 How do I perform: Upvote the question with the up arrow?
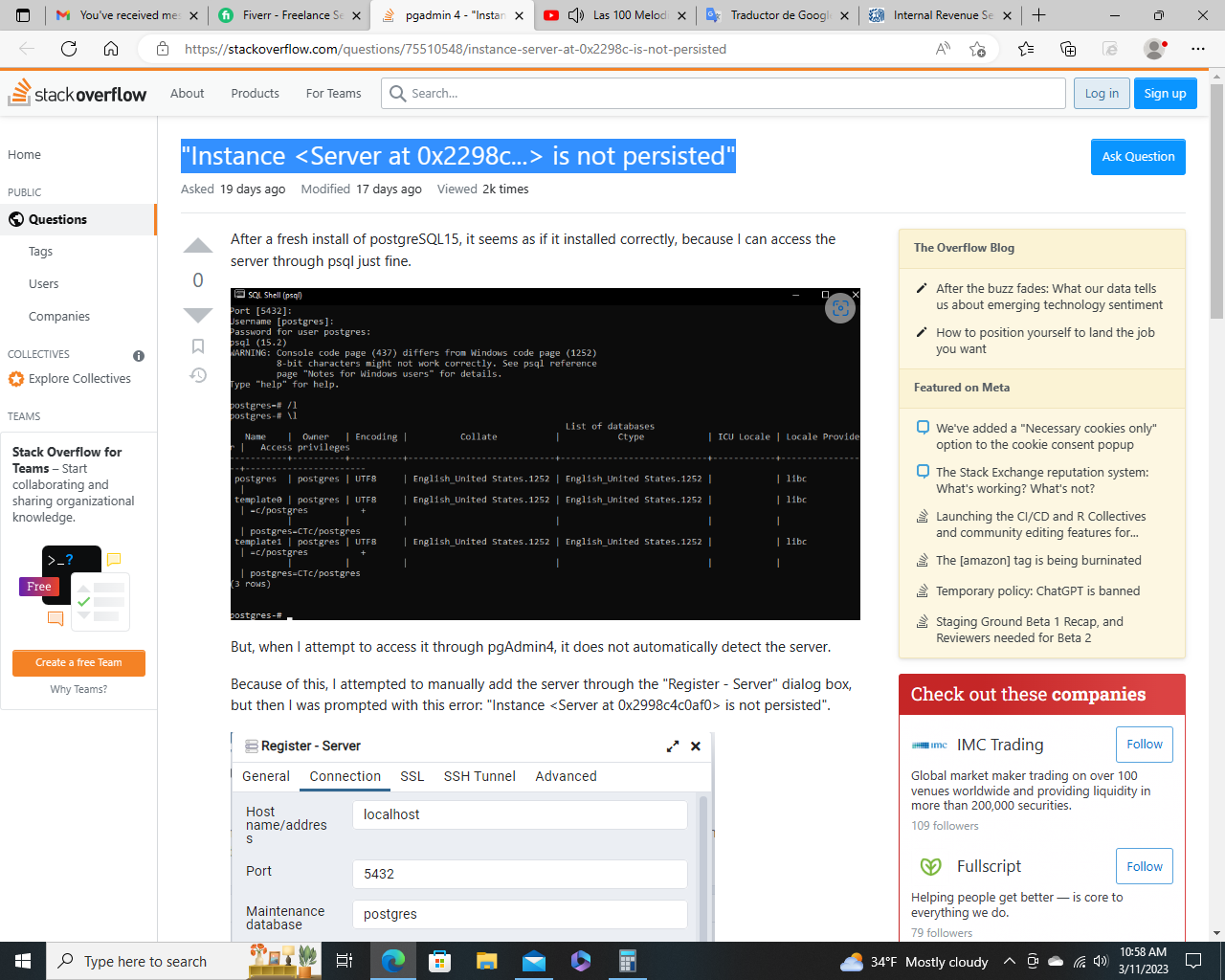pos(198,246)
